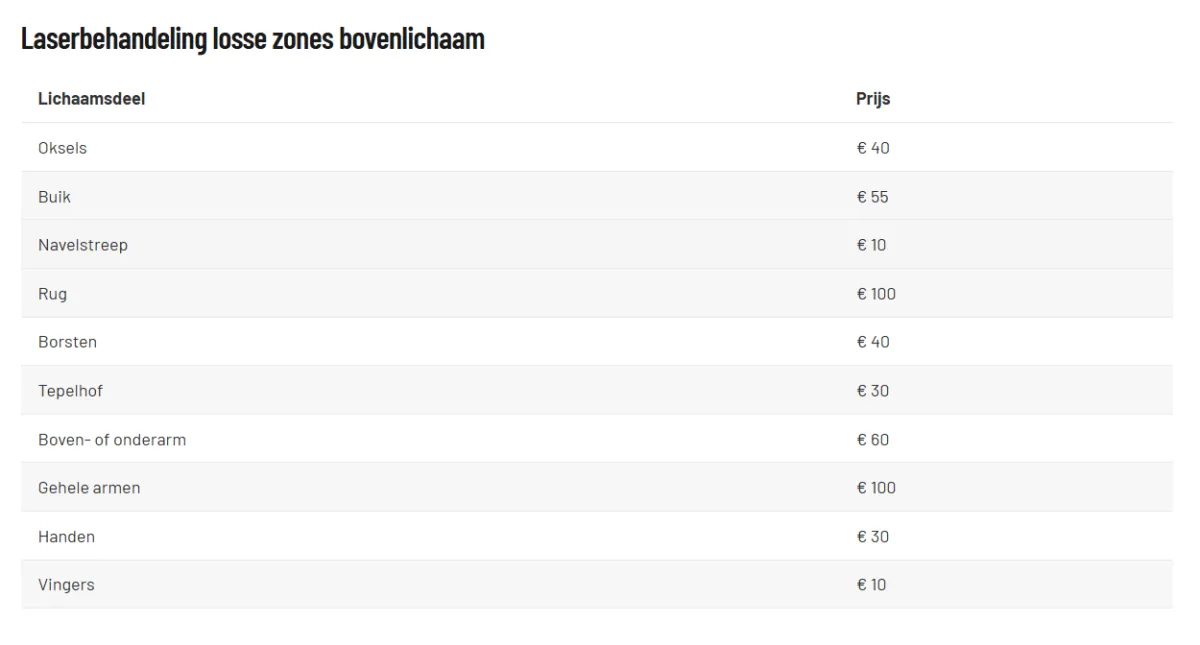Select the 'Boven- of onderarm' row label
The image size is (1200, 645).
[112, 440]
